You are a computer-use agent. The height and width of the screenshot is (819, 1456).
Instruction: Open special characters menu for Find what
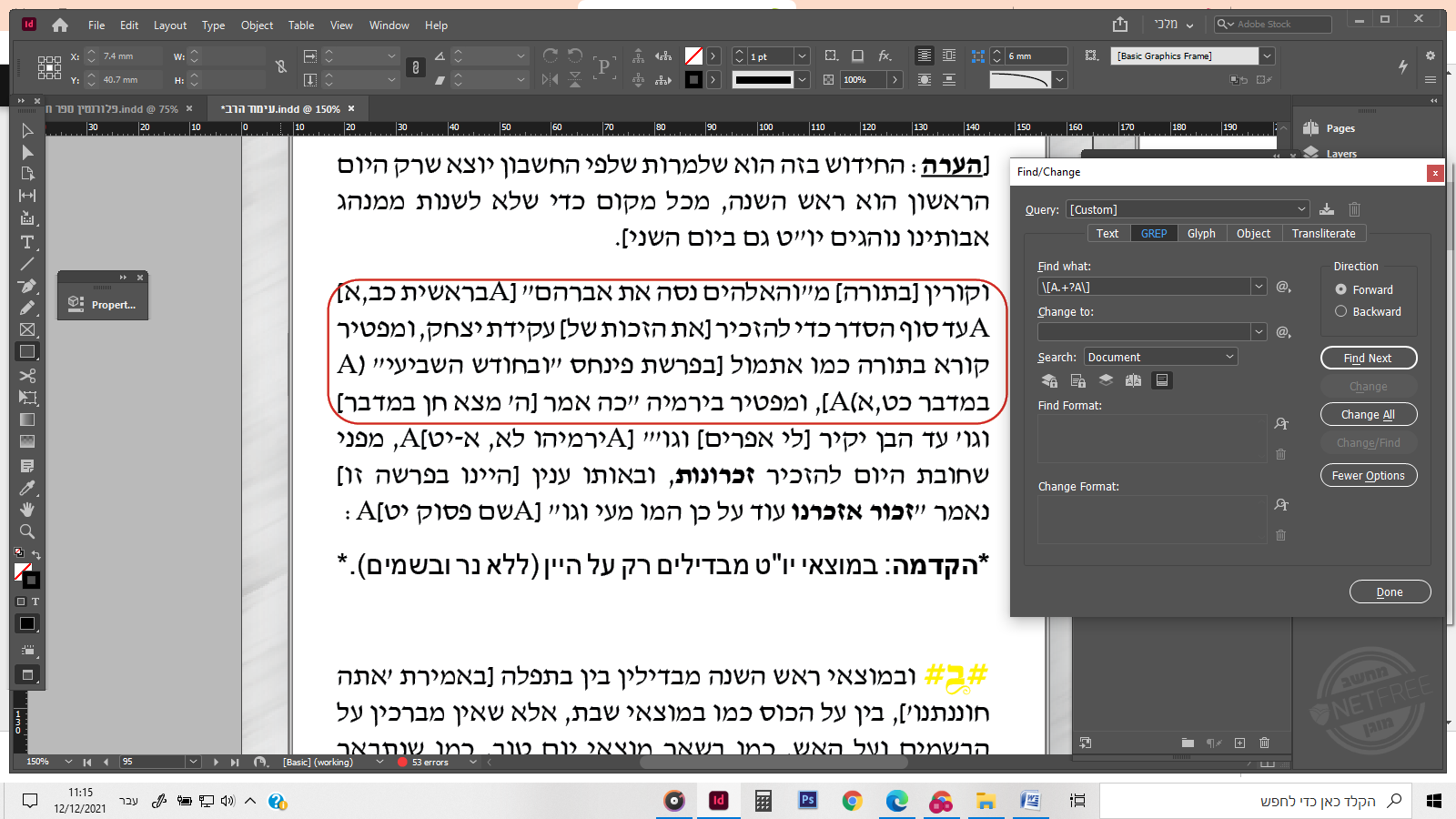1283,287
